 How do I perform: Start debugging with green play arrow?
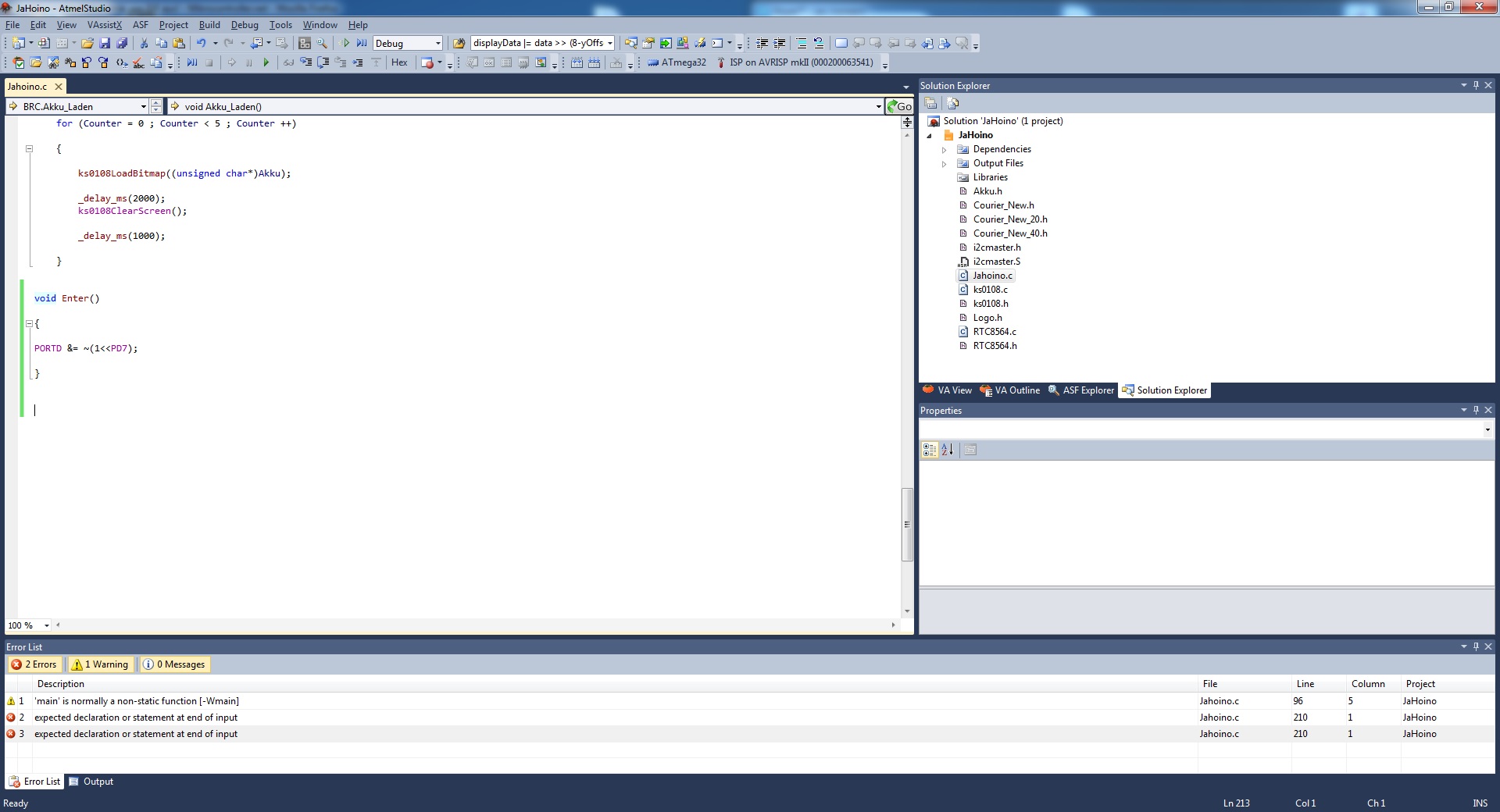[x=345, y=44]
